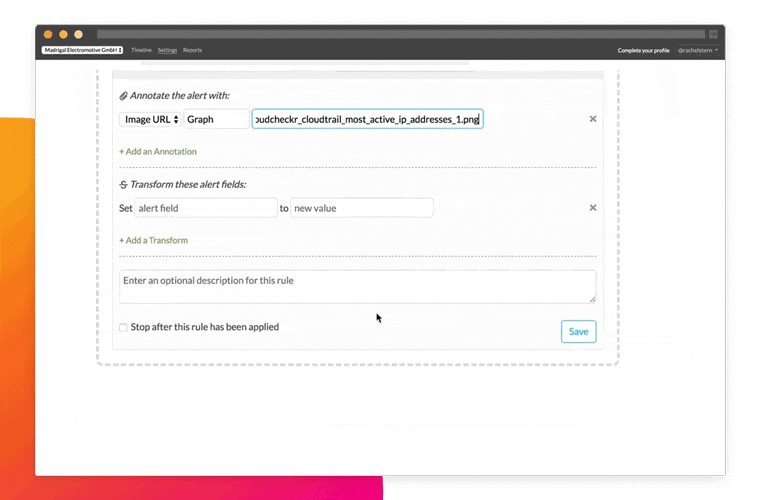Viewport: 760px width, 500px height.
Task: Remove the Set alert field transform row
Action: pyautogui.click(x=593, y=207)
